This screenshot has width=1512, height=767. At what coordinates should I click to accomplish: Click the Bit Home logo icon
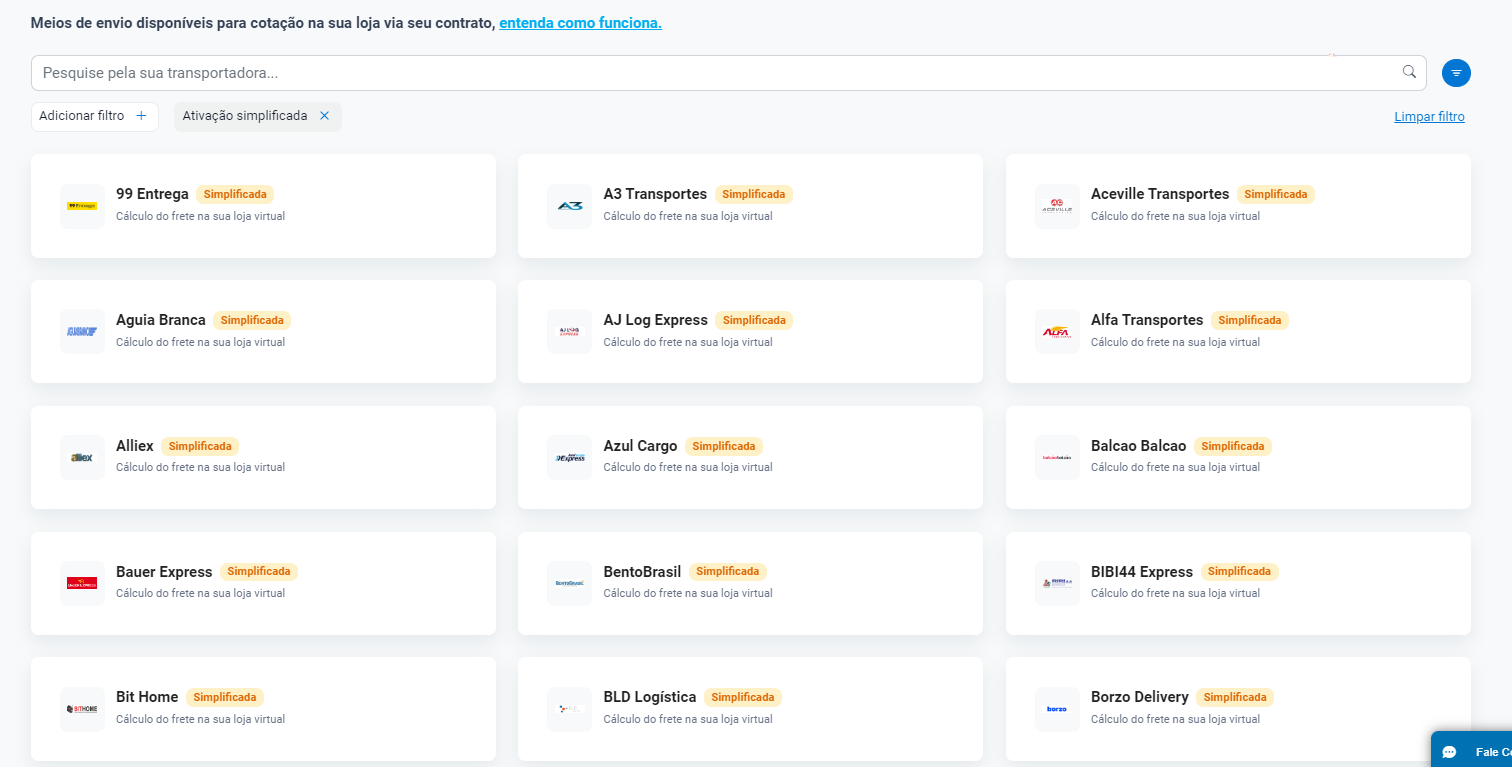coord(82,709)
